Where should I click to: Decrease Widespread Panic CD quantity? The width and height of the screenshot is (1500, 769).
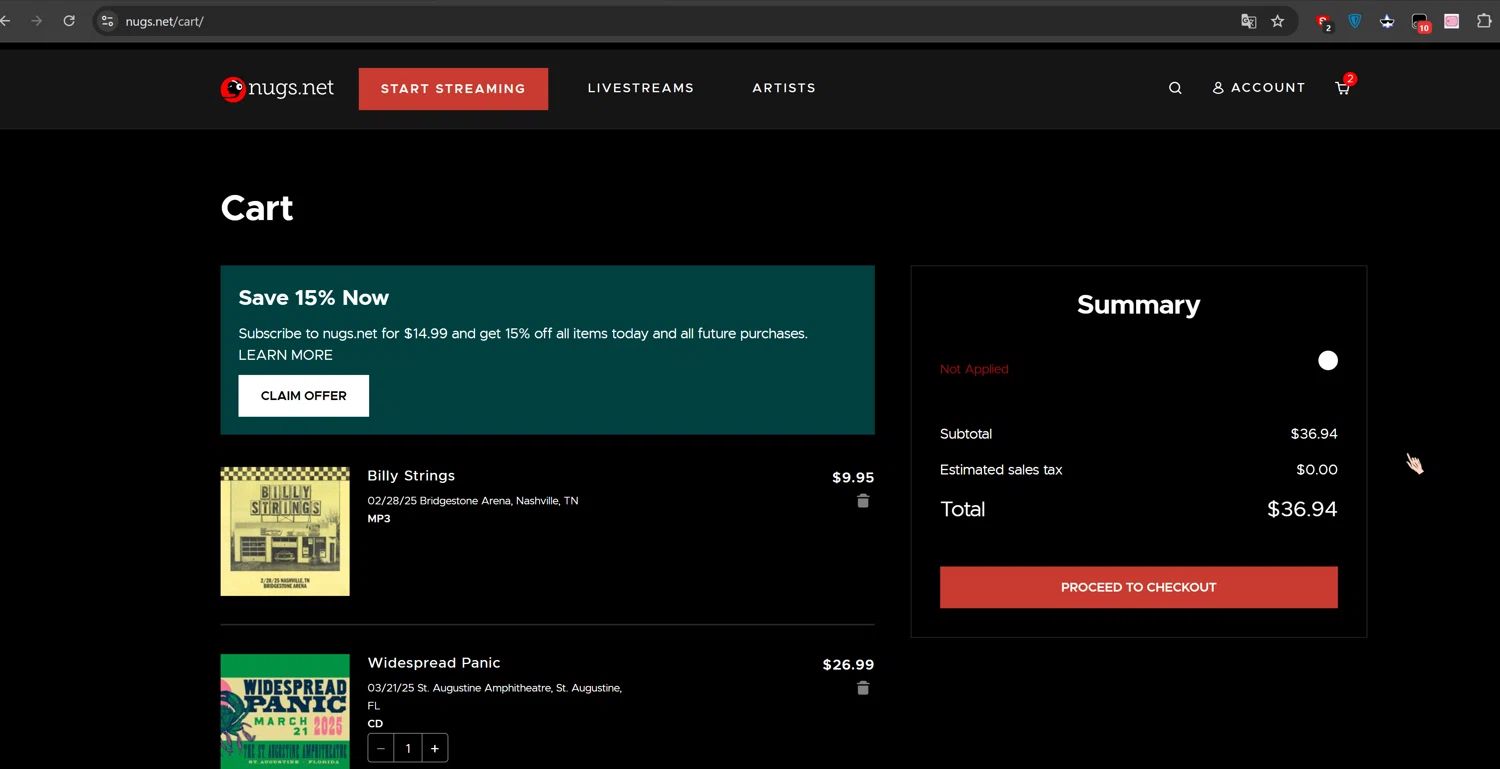(381, 748)
